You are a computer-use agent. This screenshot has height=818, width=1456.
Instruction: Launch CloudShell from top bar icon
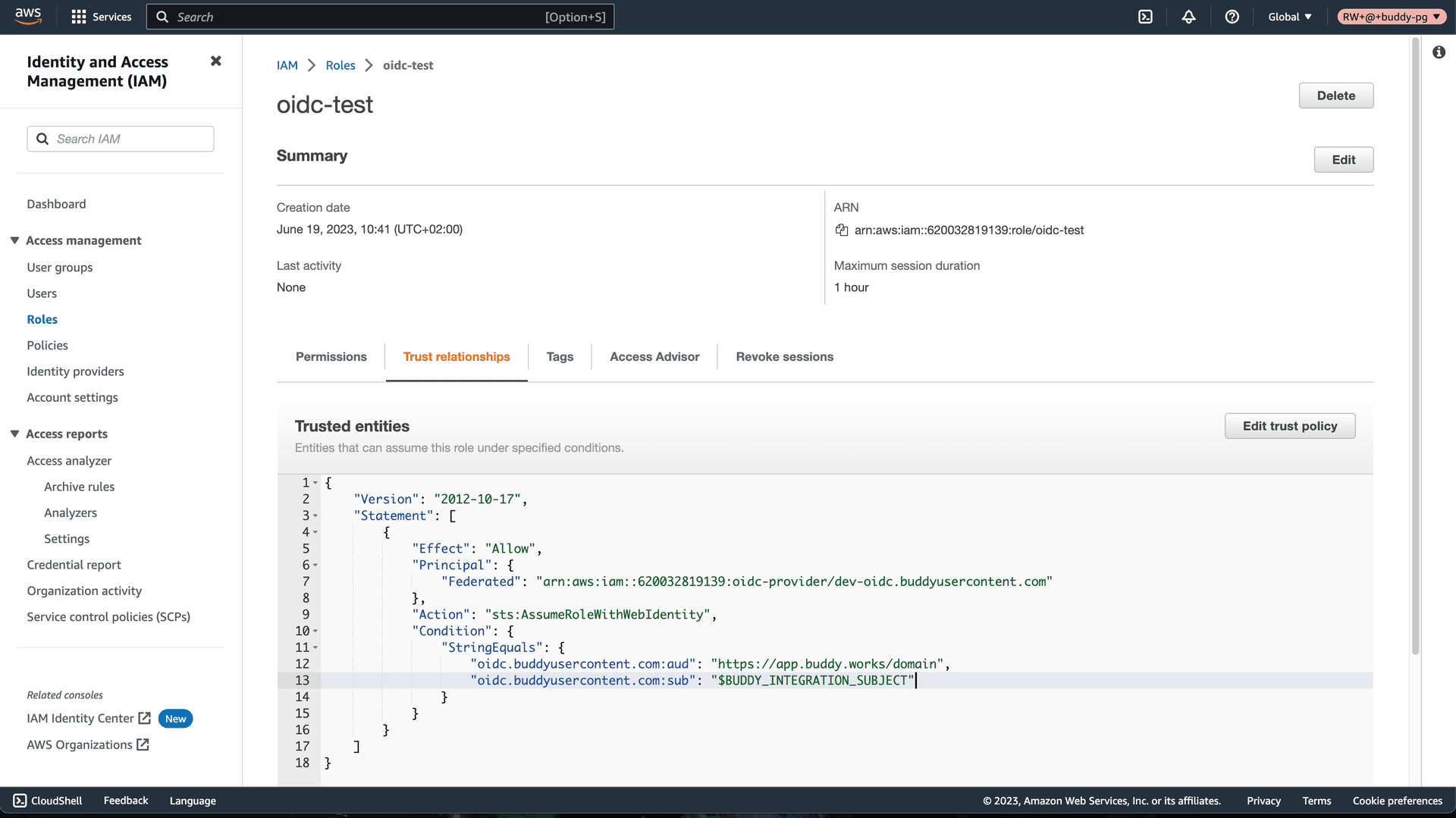pyautogui.click(x=1145, y=17)
